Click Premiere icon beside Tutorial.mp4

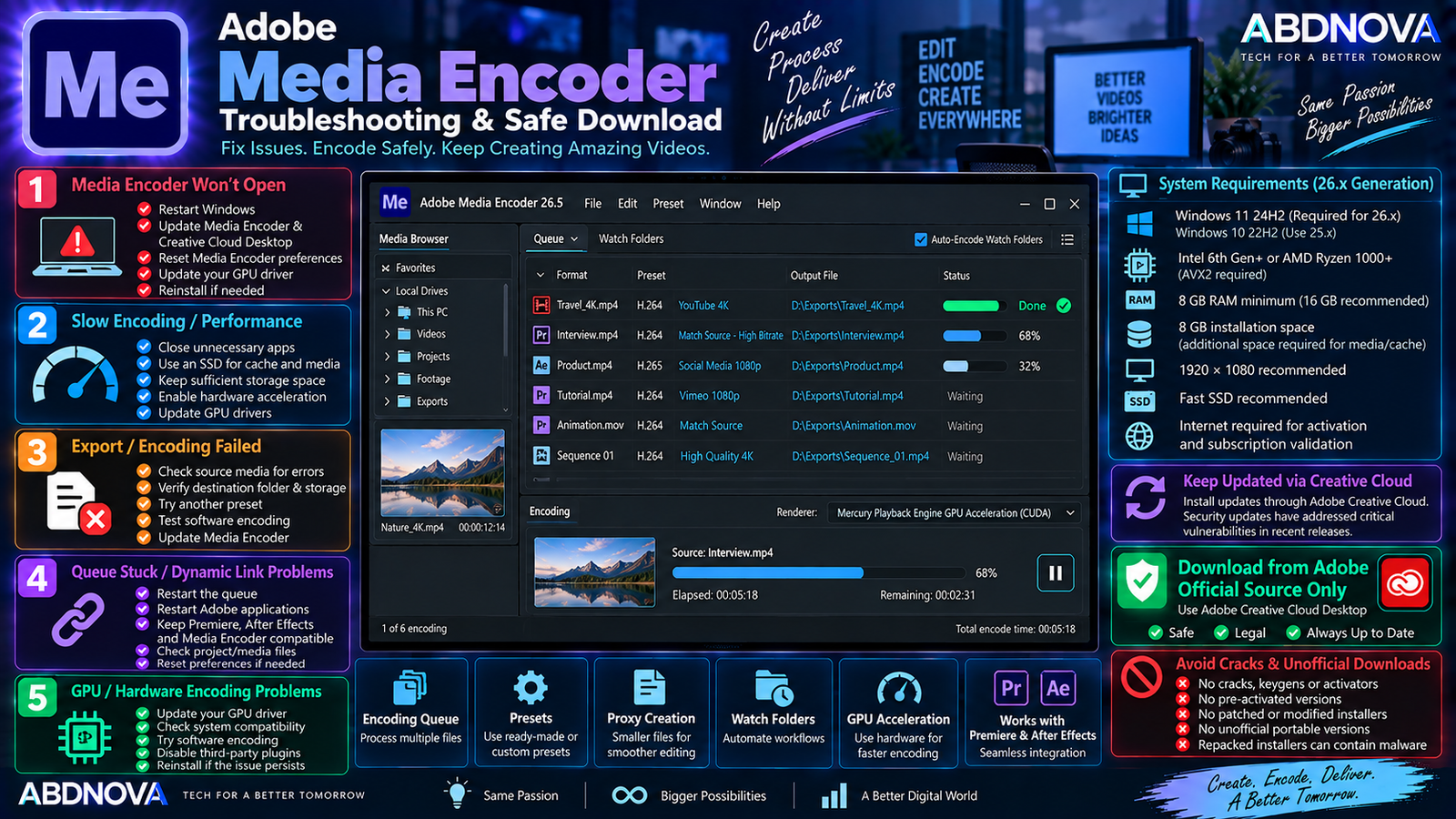pyautogui.click(x=541, y=395)
